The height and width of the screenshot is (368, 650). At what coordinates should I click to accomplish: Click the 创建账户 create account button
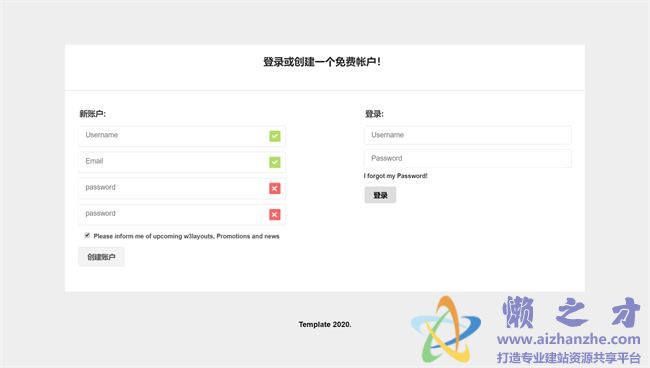coord(101,257)
